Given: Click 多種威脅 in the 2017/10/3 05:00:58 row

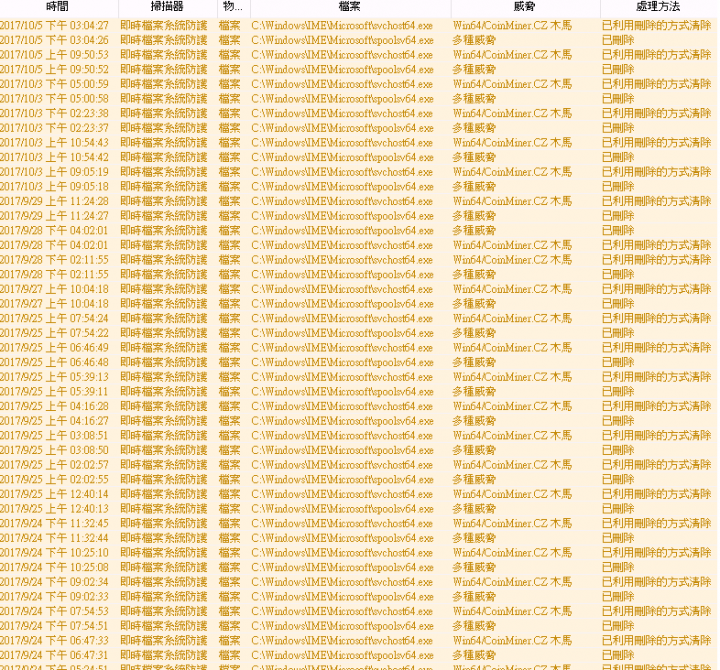Looking at the screenshot, I should click(474, 99).
